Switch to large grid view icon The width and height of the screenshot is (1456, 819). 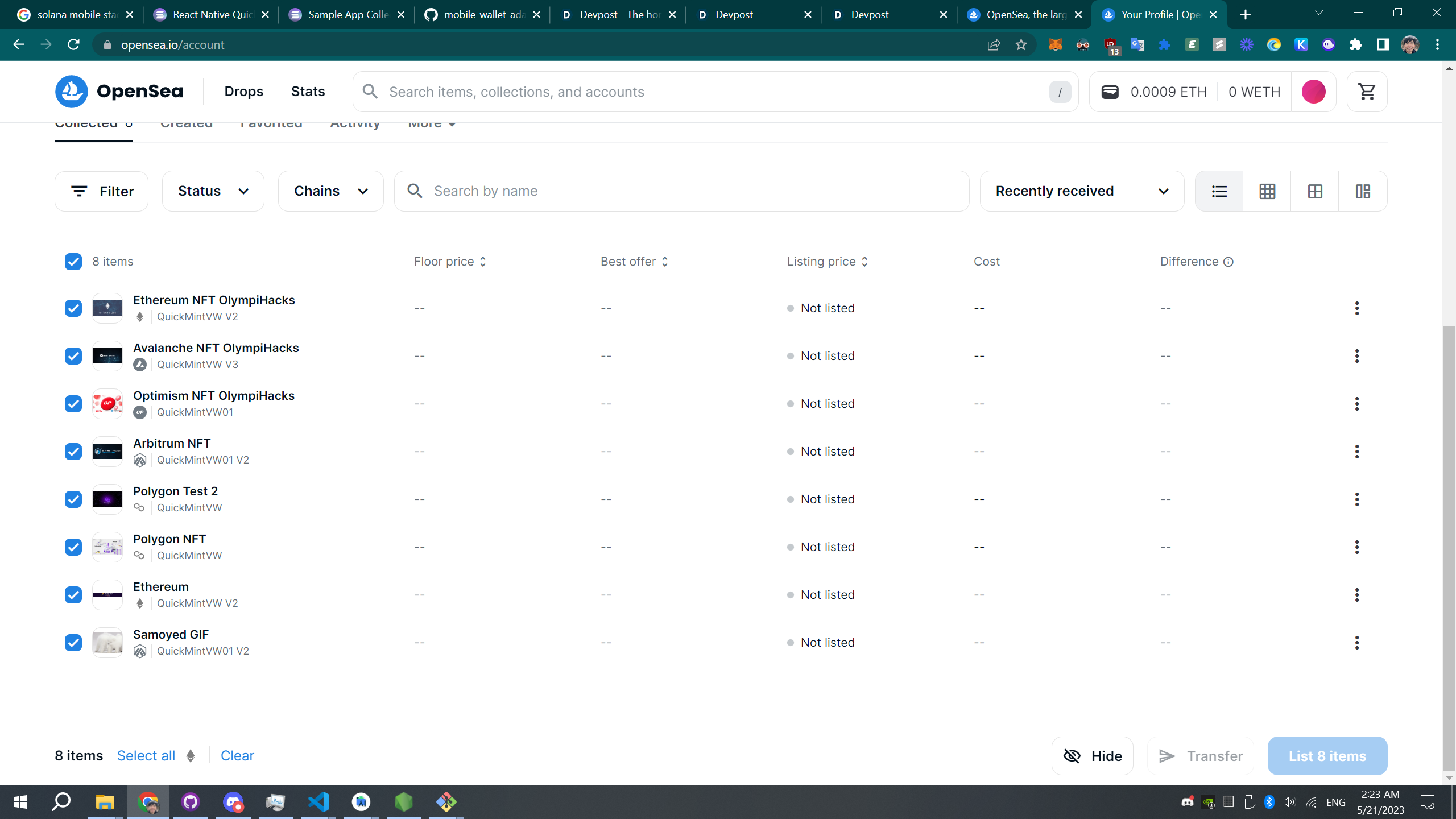(1314, 191)
